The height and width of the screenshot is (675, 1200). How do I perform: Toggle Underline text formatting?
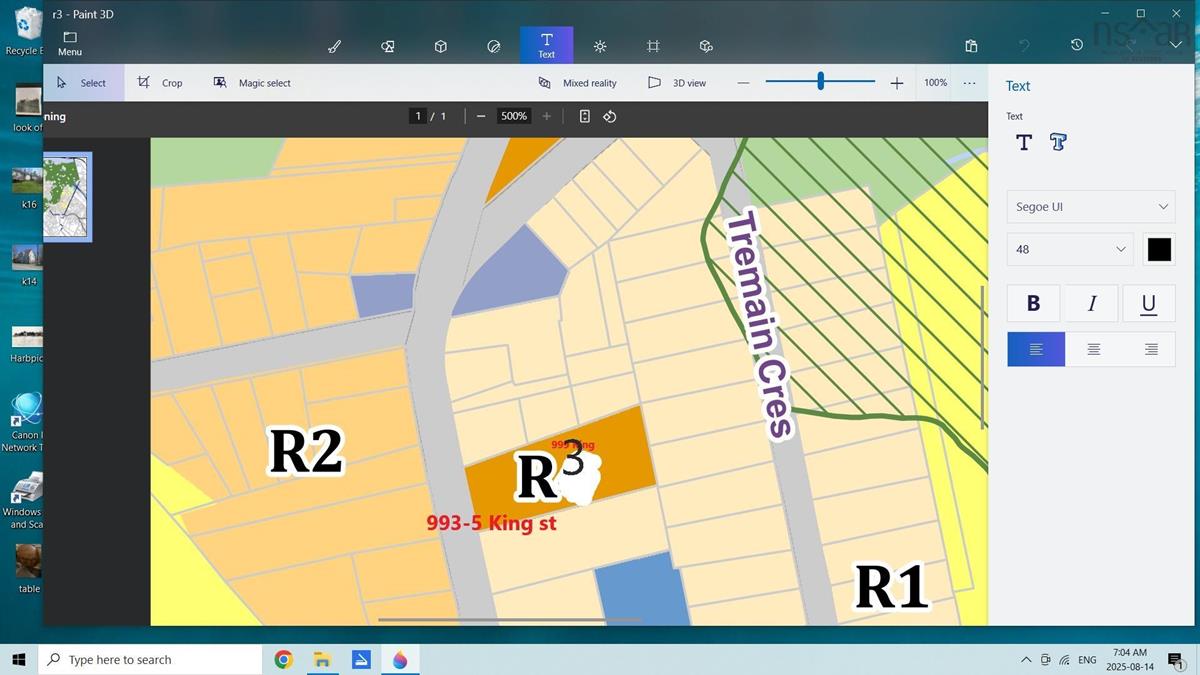pyautogui.click(x=1148, y=304)
